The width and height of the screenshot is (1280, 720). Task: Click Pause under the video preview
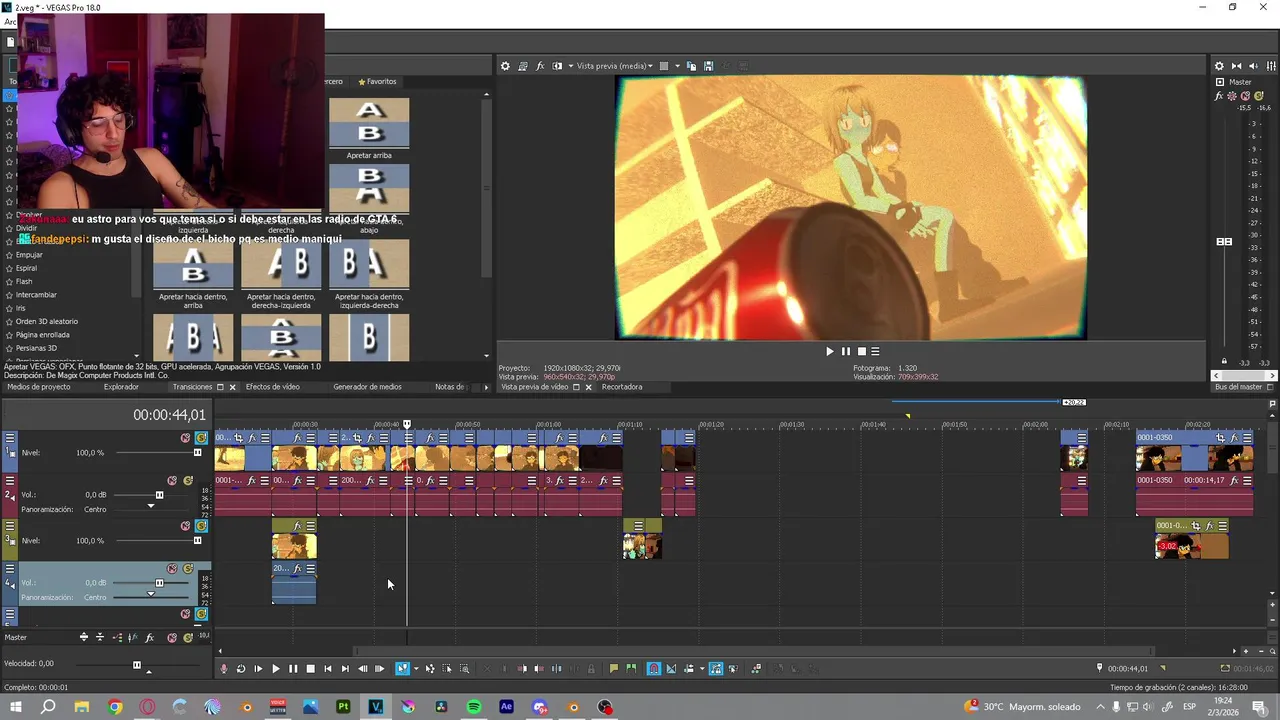click(845, 351)
